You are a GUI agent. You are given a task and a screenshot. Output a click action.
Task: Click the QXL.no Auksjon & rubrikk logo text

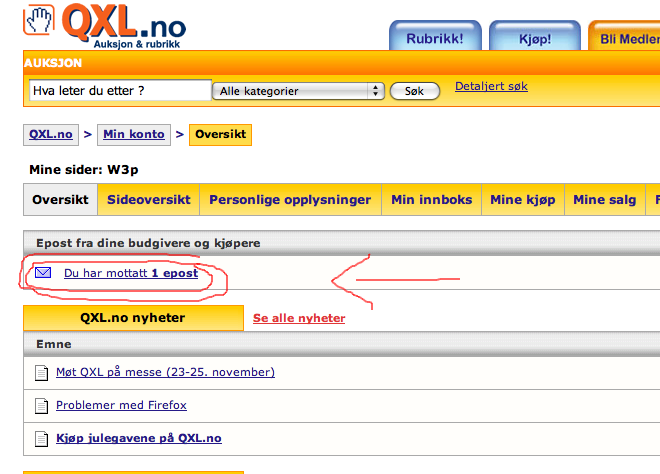(x=124, y=26)
